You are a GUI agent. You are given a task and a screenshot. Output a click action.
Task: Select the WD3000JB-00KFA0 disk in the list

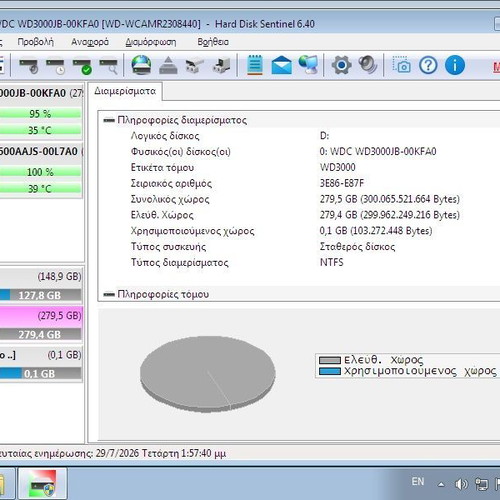[x=41, y=93]
